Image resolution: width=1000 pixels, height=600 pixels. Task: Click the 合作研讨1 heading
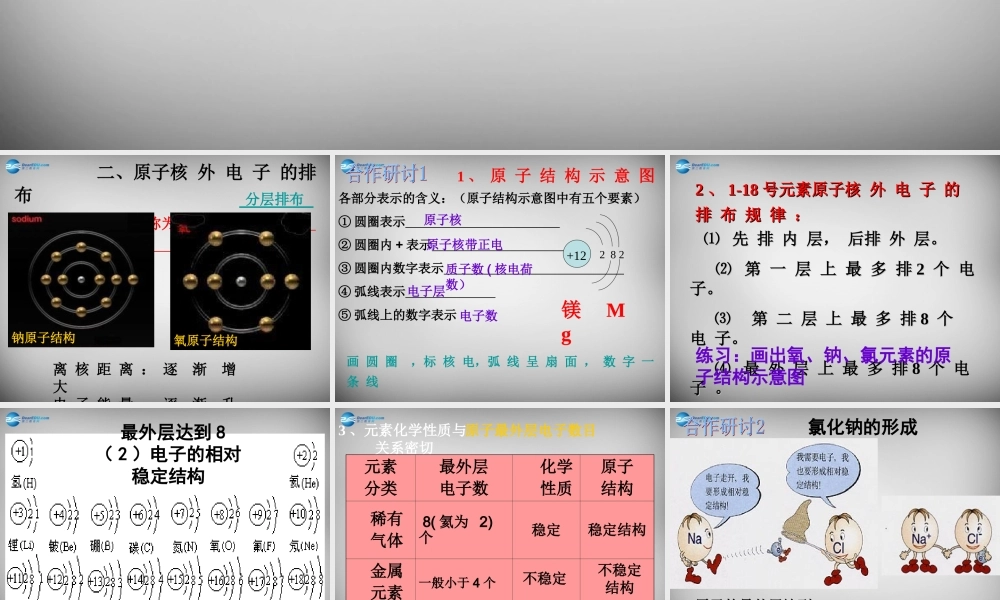coord(386,173)
